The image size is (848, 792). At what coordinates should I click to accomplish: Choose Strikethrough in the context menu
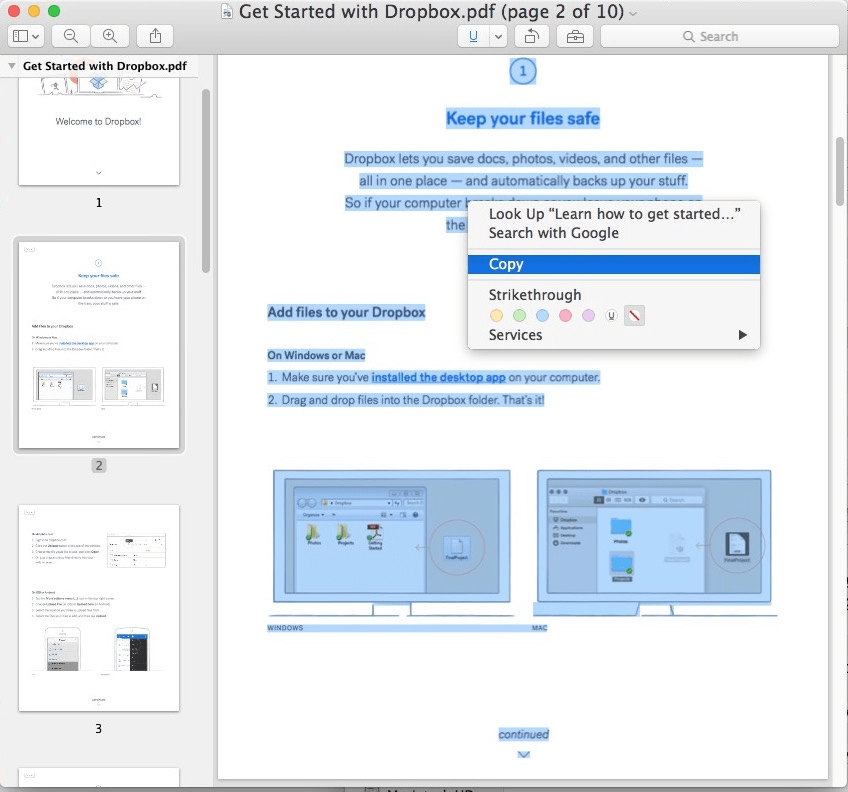click(x=535, y=295)
